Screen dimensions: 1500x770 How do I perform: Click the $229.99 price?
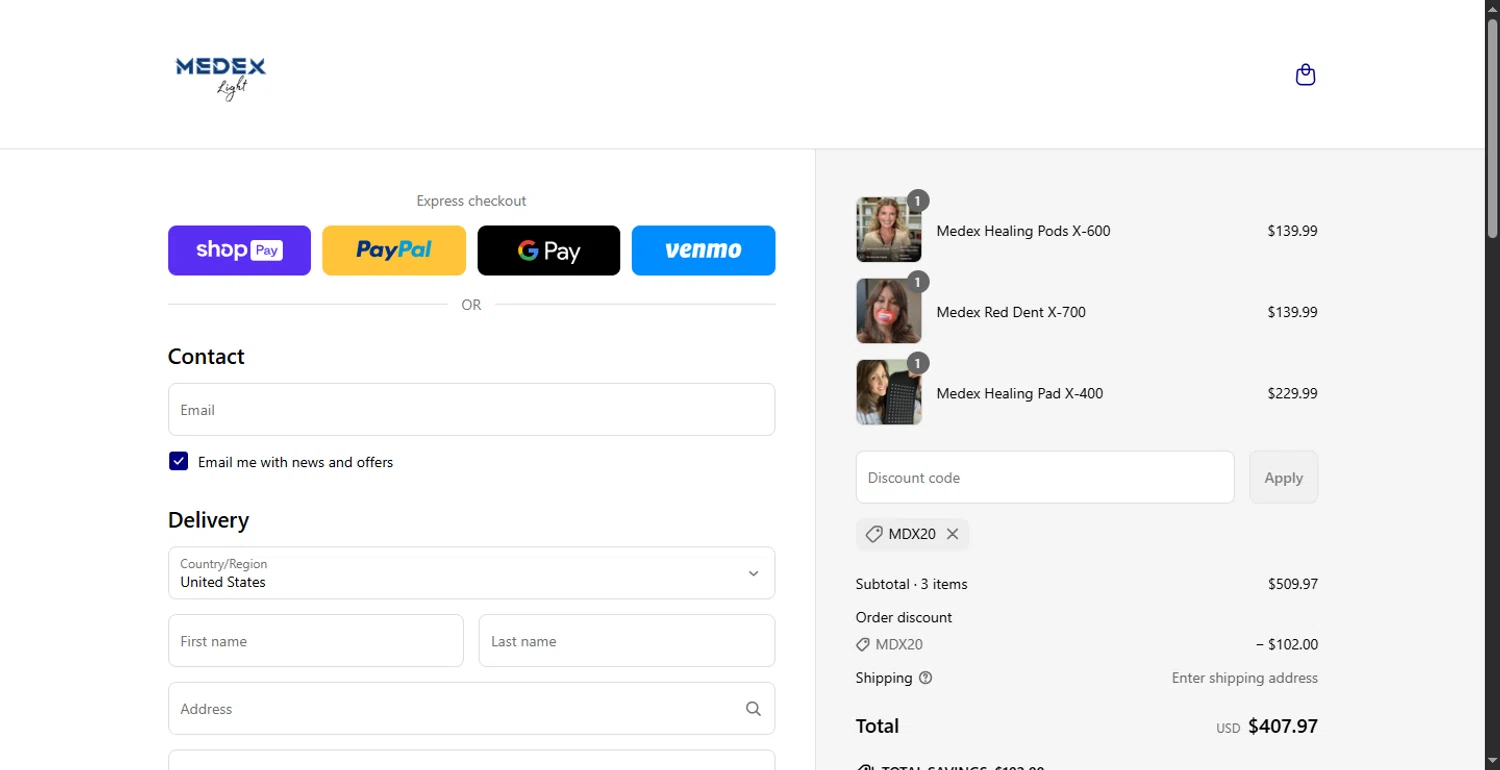(x=1293, y=393)
